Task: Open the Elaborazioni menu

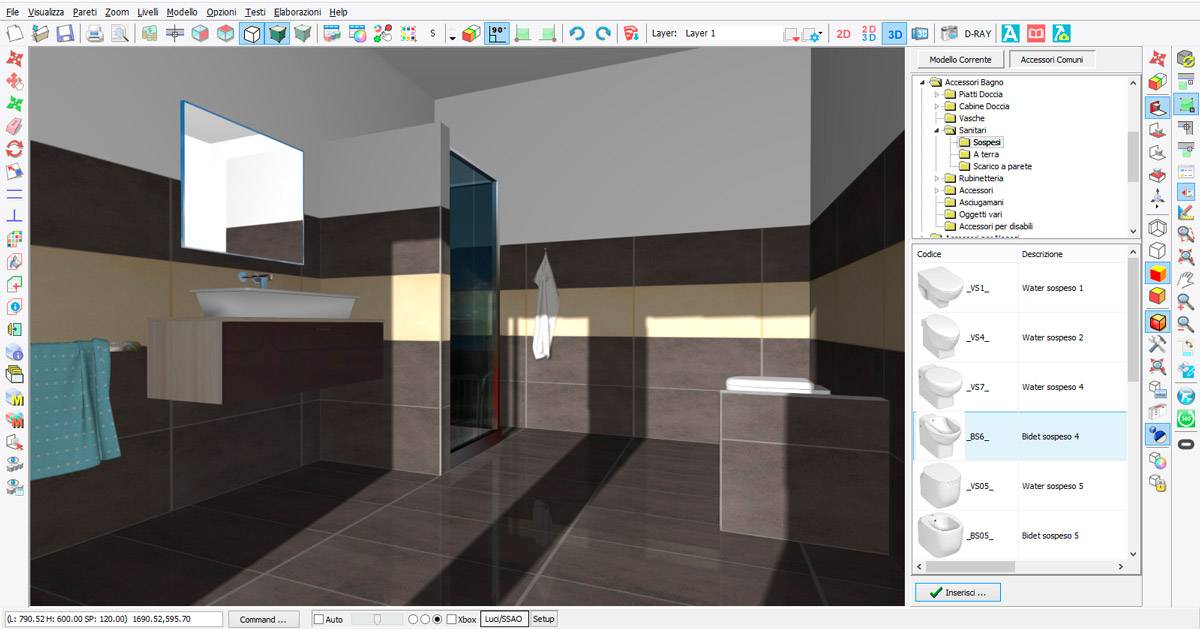Action: click(298, 12)
